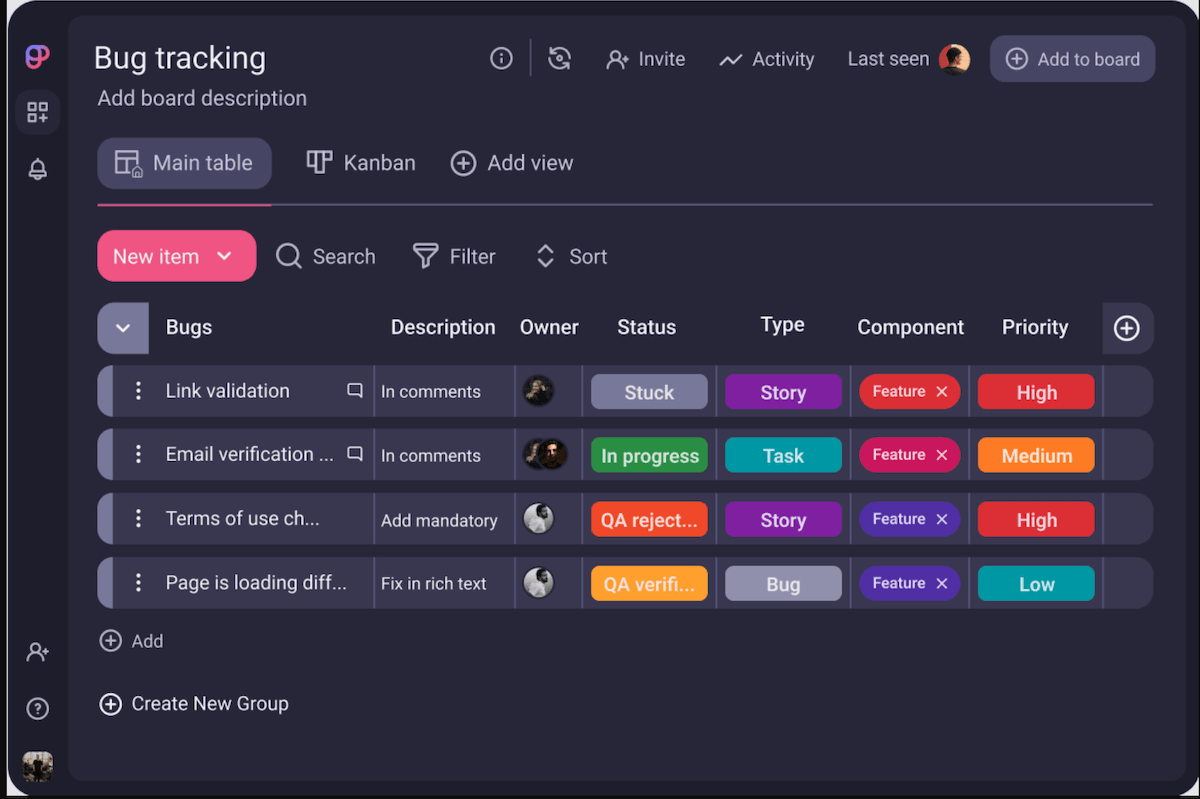Remove Feature tag from Link validation row

click(x=941, y=392)
